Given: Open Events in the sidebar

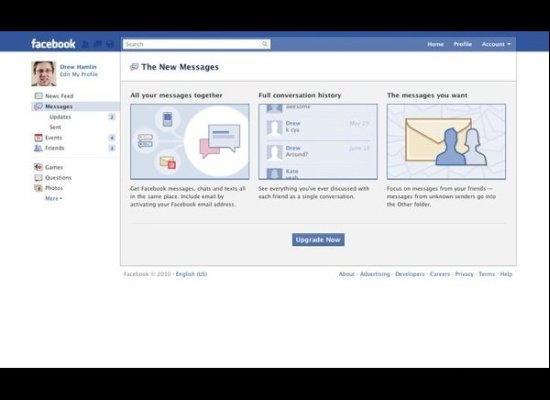Looking at the screenshot, I should (x=53, y=138).
